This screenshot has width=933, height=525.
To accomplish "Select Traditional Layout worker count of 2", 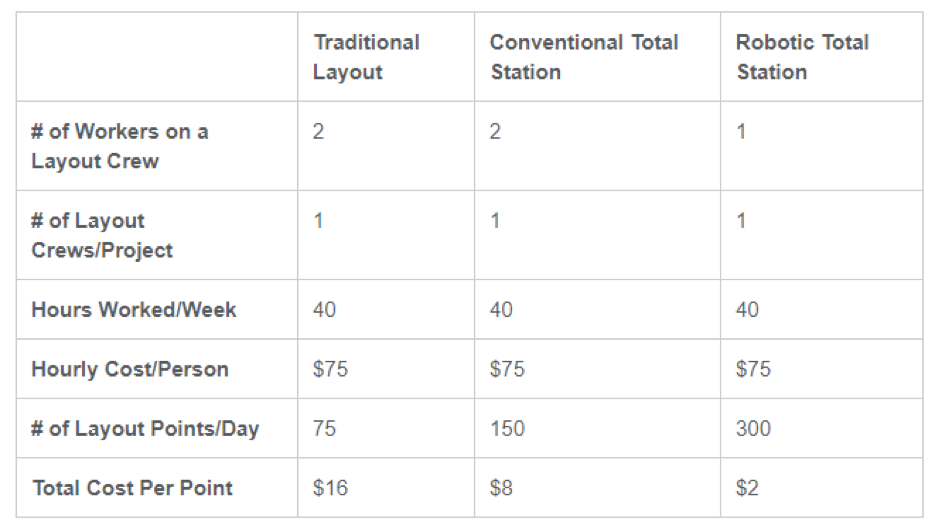I will click(318, 132).
